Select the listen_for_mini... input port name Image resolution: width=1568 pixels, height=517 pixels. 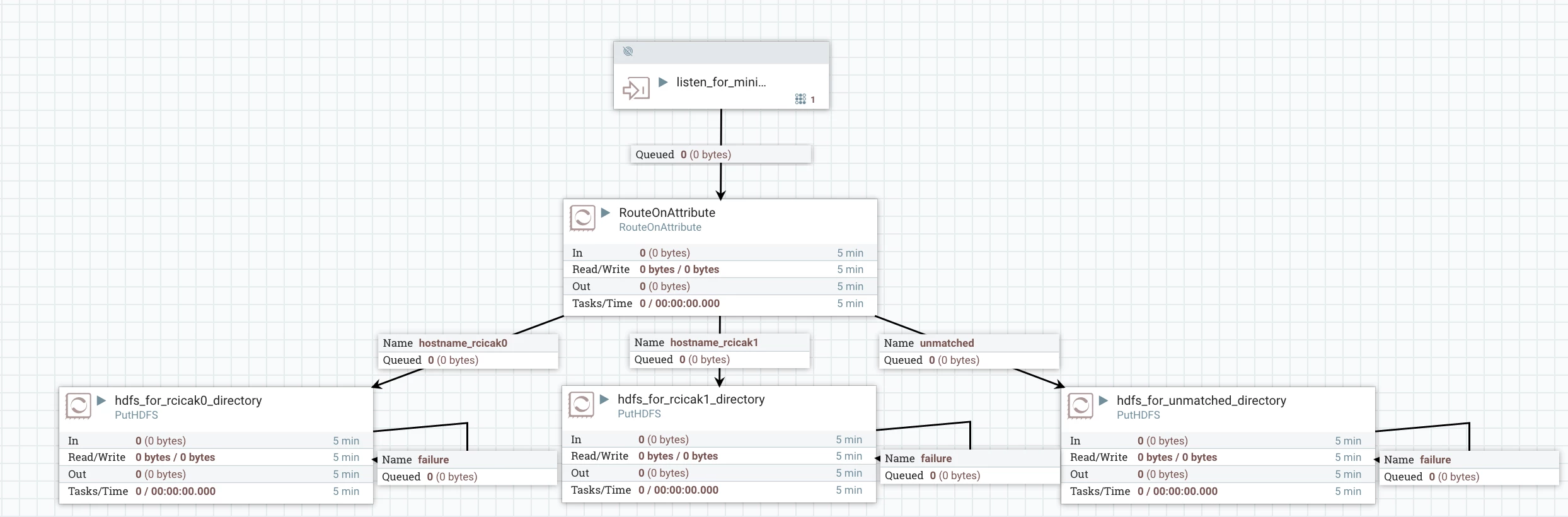[721, 82]
